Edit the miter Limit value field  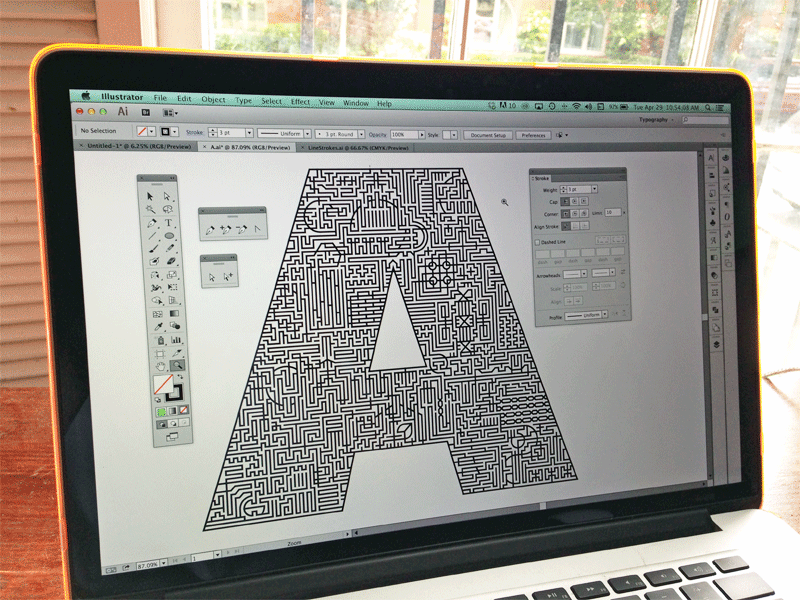coord(613,213)
